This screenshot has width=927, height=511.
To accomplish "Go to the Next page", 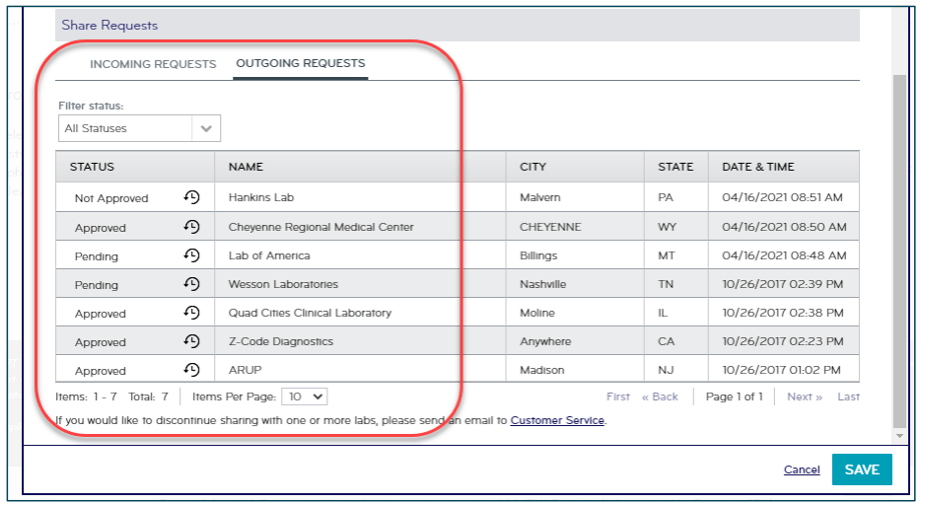I will (804, 397).
